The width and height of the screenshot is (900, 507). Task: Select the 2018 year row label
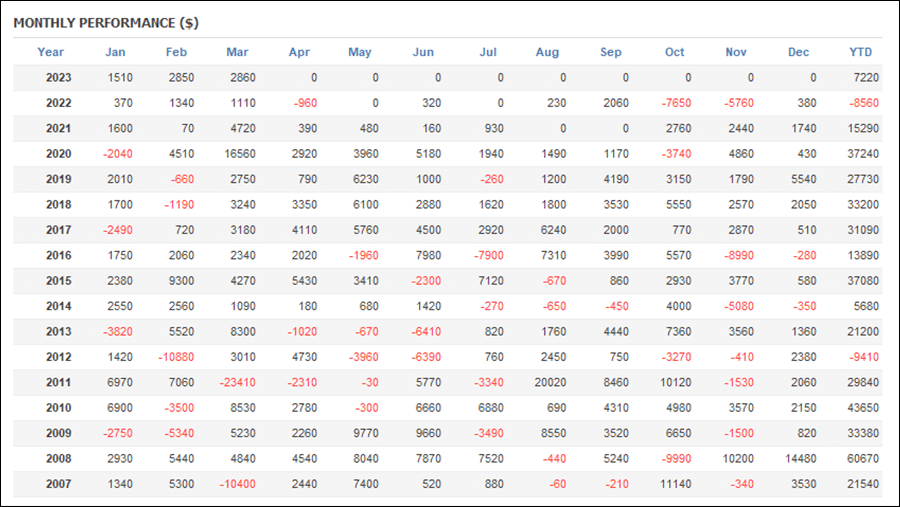(59, 204)
